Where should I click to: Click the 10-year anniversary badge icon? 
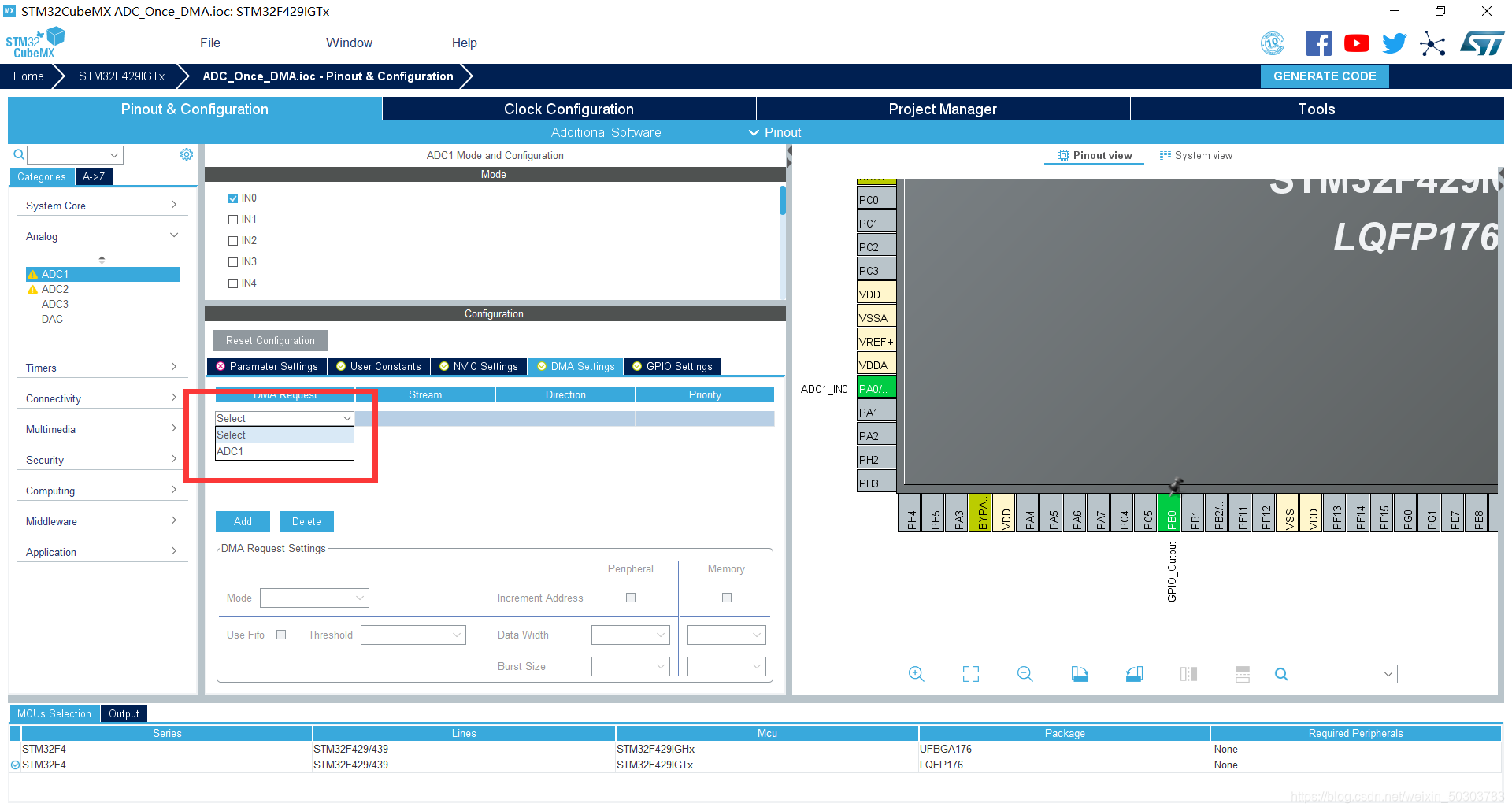point(1273,43)
